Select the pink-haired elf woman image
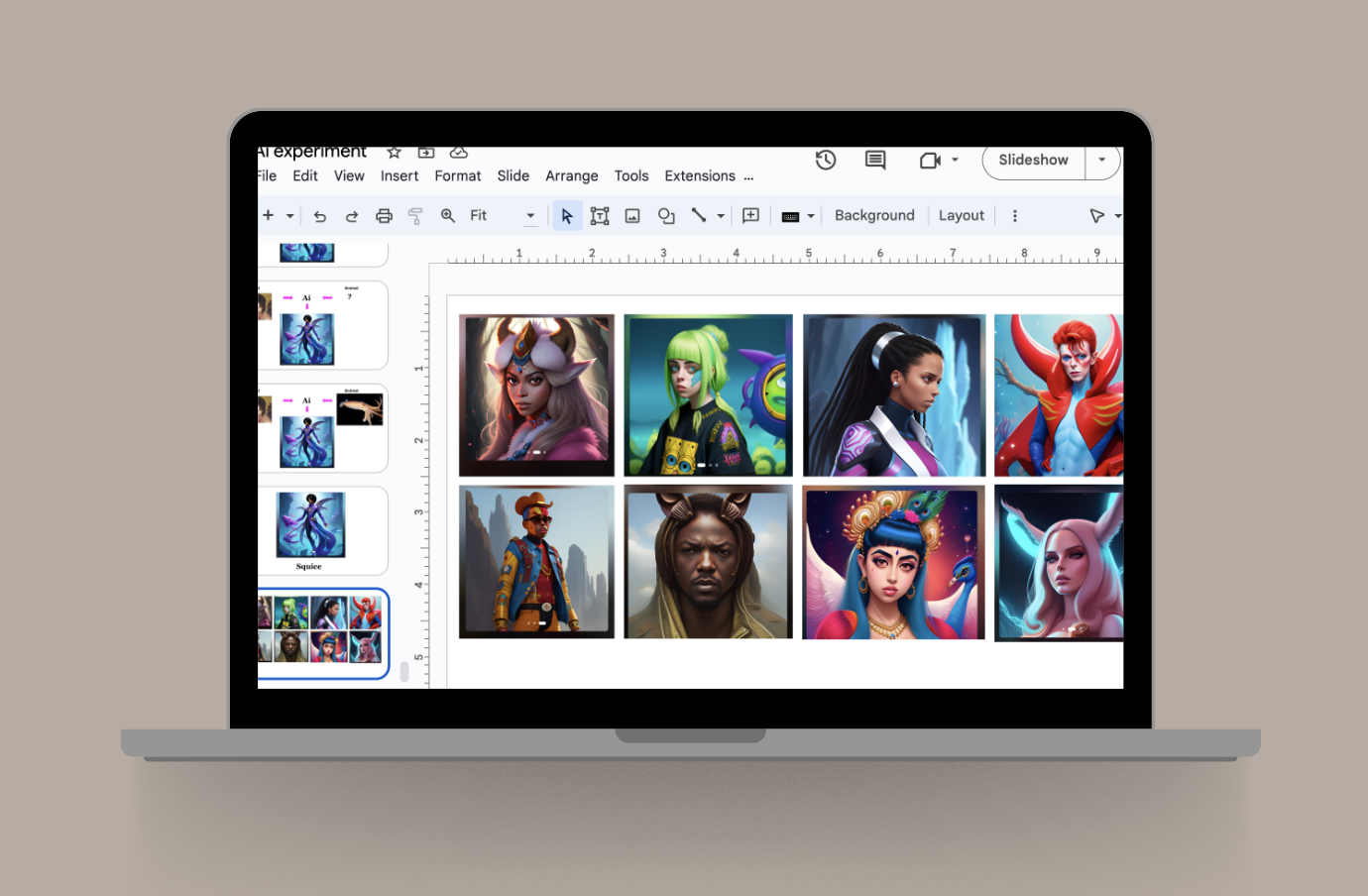Screen dimensions: 1368x896 [x=1059, y=563]
